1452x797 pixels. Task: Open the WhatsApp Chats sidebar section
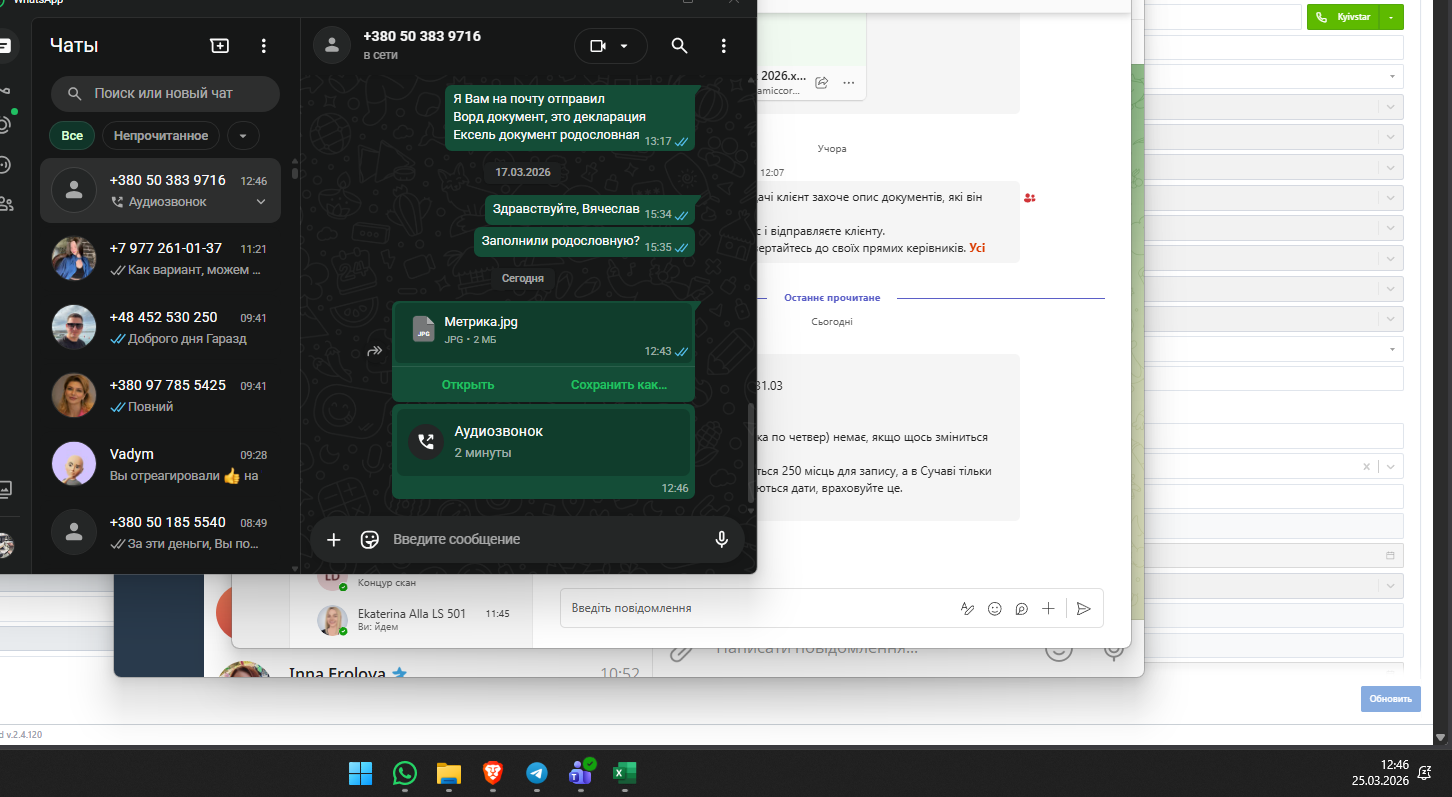click(x=6, y=45)
